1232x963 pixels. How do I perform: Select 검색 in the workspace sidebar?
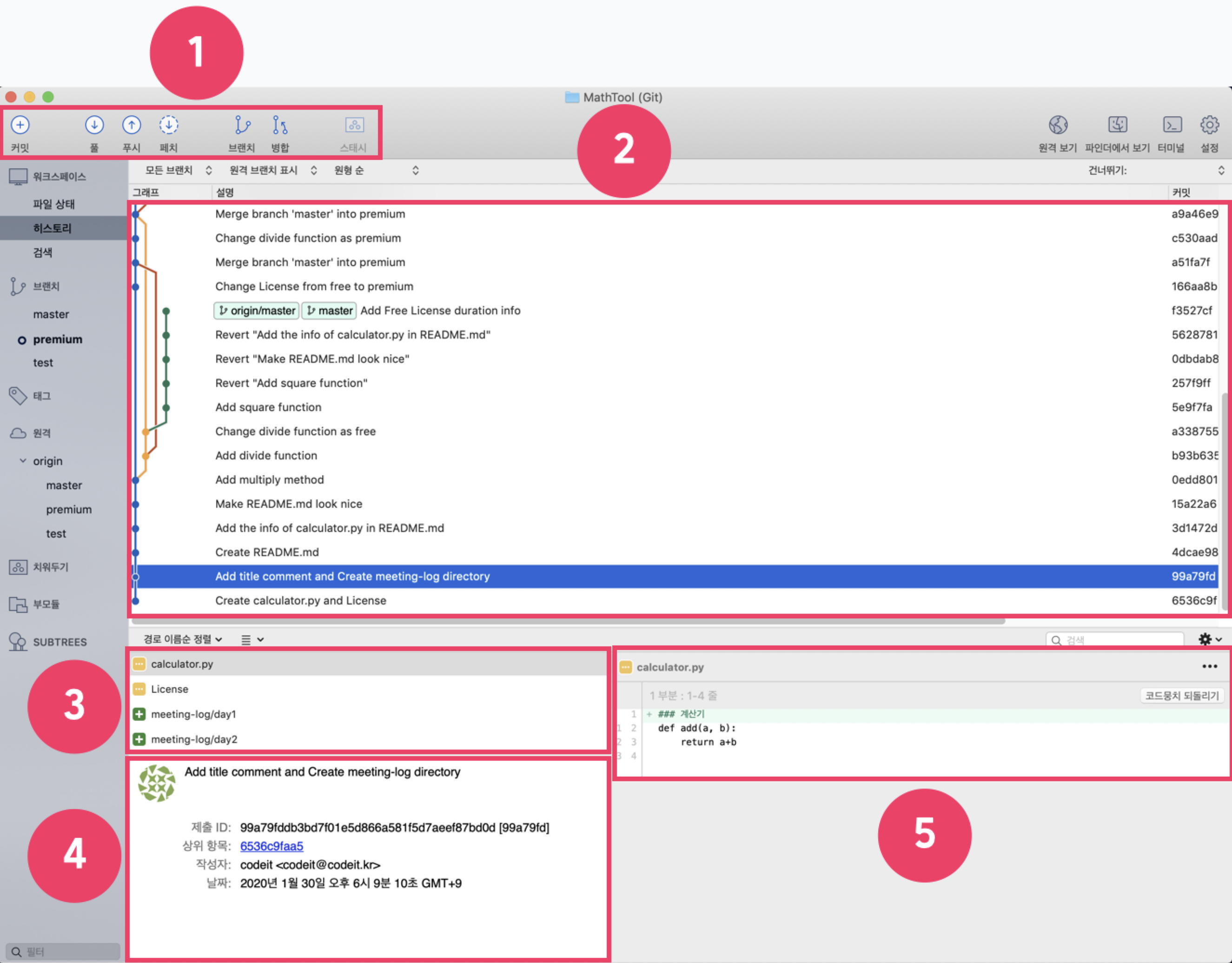coord(42,252)
